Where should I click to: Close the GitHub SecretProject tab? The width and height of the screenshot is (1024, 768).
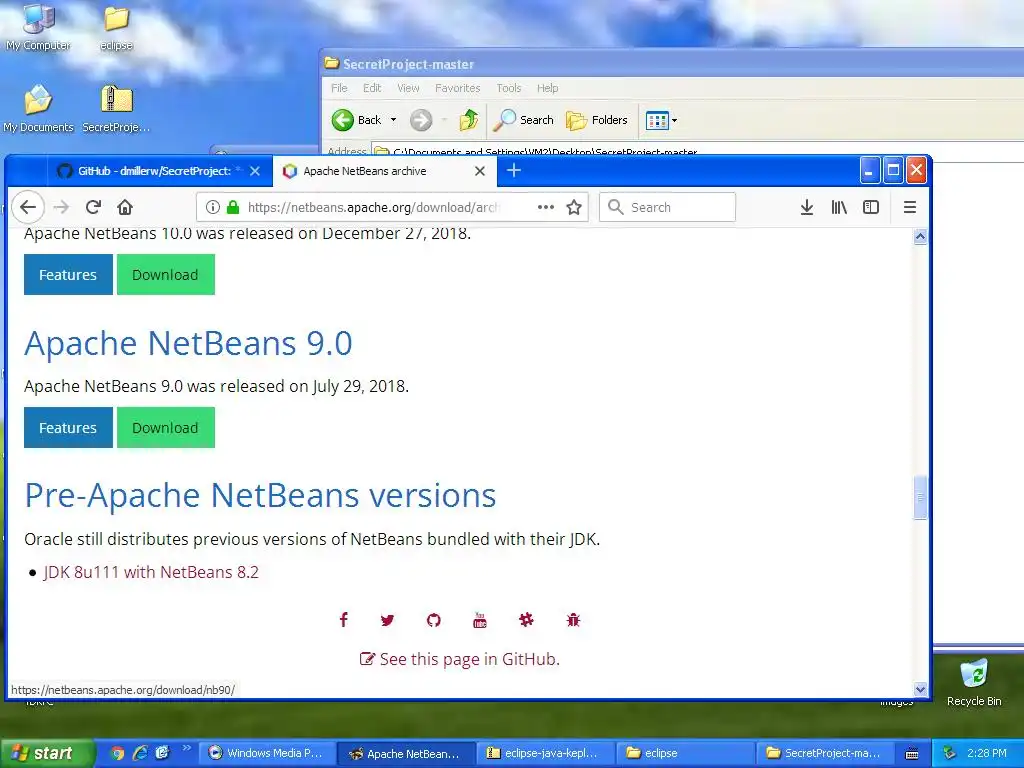(x=255, y=171)
